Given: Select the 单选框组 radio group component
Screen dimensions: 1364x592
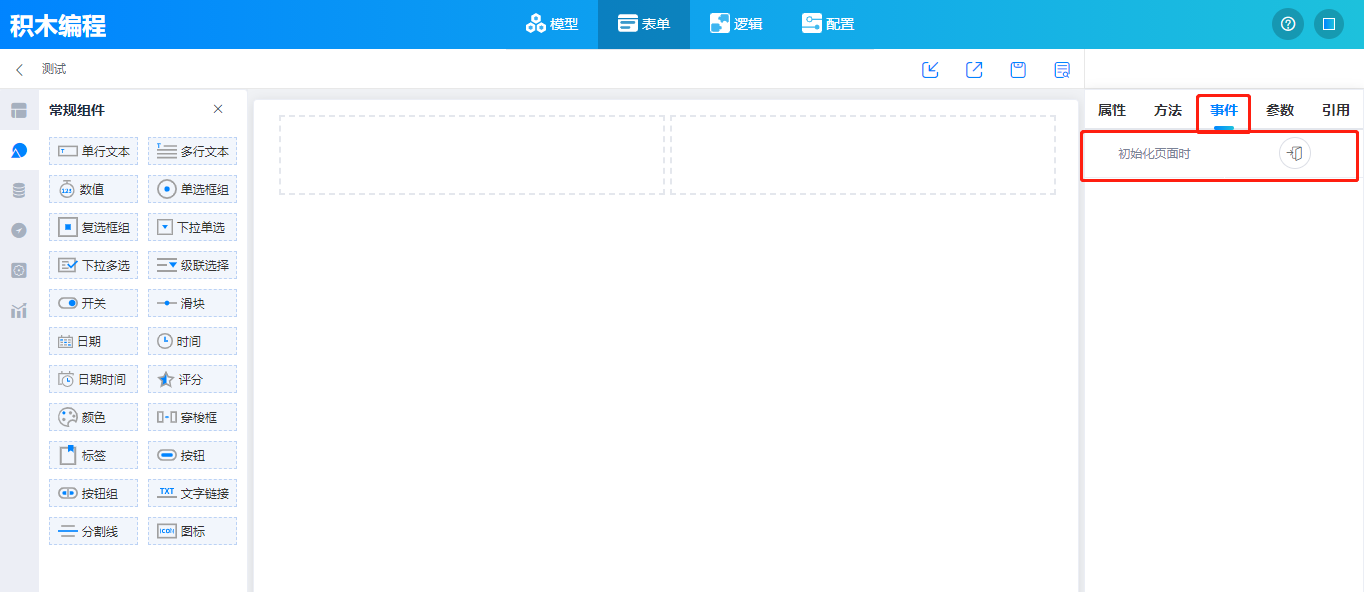Looking at the screenshot, I should (x=193, y=189).
